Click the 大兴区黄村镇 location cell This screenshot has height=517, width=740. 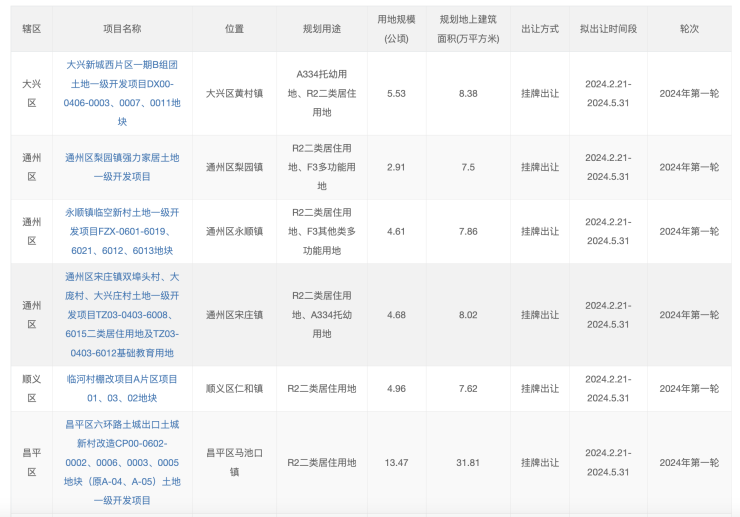point(234,93)
